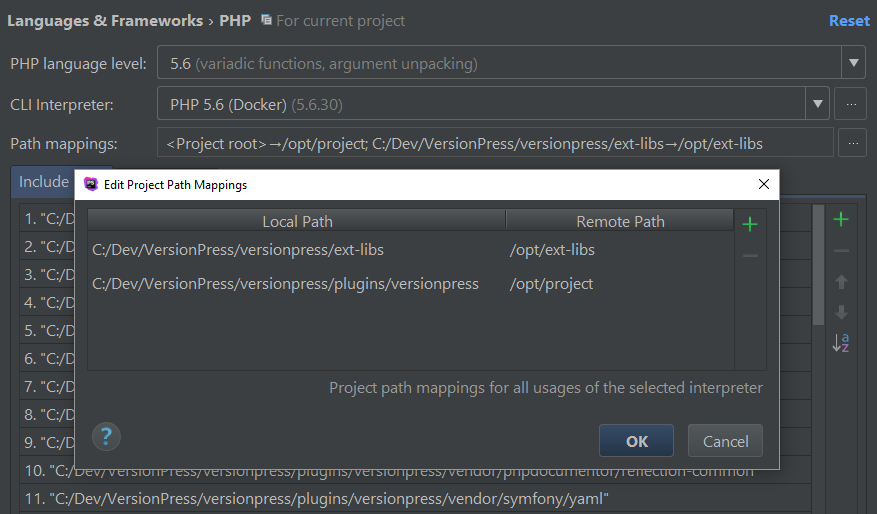Select include path row 5
877x514 pixels.
pos(48,330)
